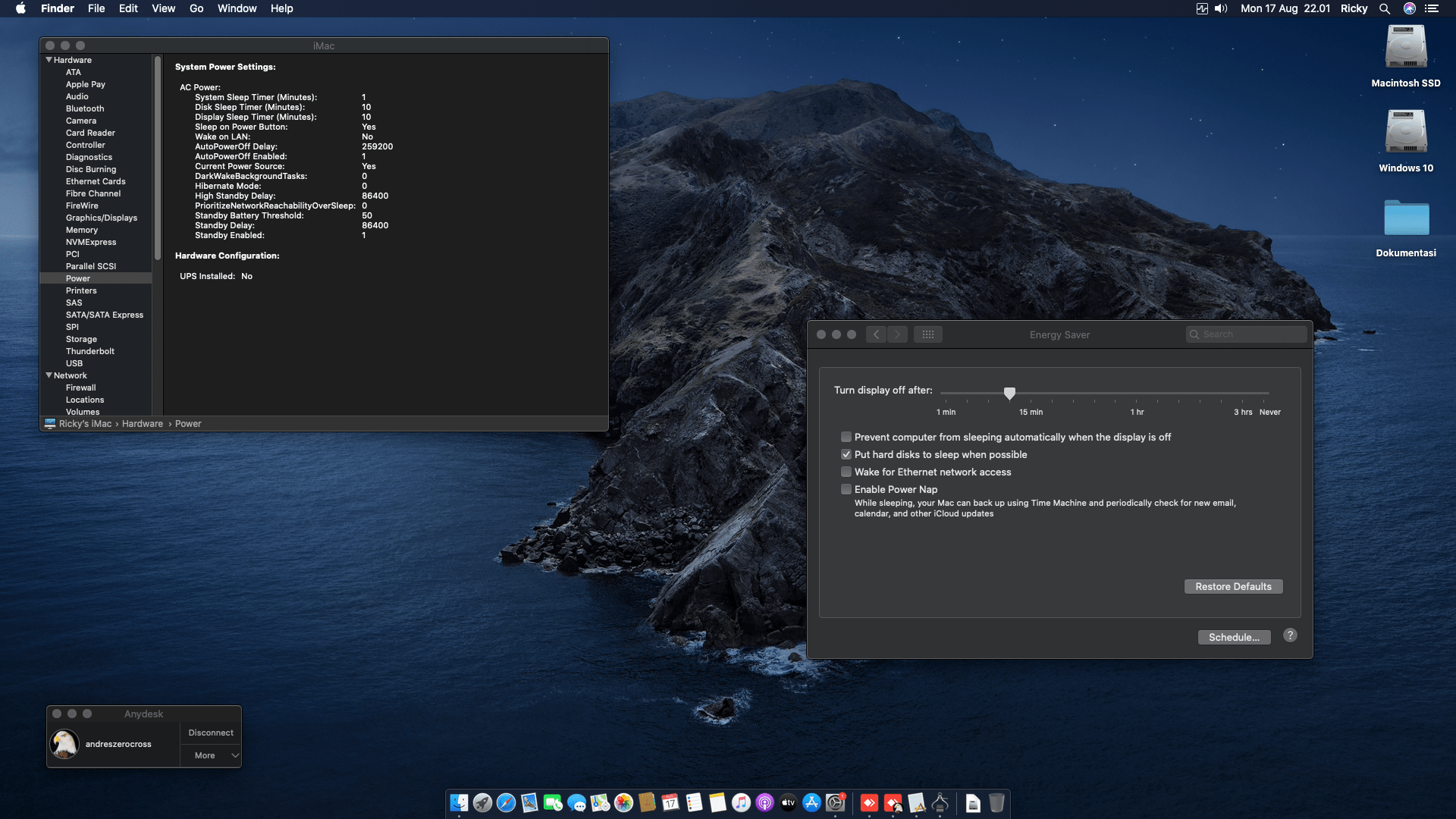The width and height of the screenshot is (1456, 819).
Task: Click the display off slider thumb
Action: 1009,393
